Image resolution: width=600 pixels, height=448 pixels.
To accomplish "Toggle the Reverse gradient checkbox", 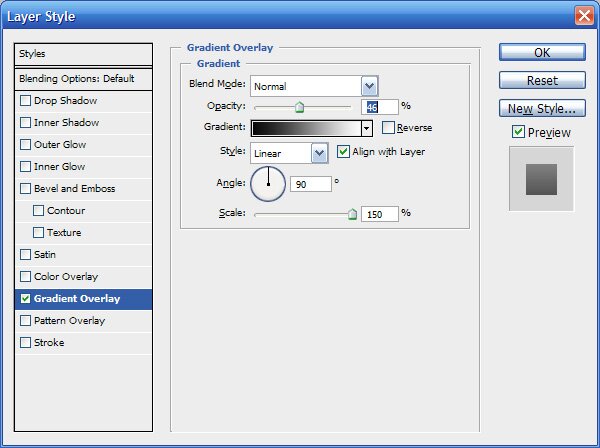I will pyautogui.click(x=388, y=127).
